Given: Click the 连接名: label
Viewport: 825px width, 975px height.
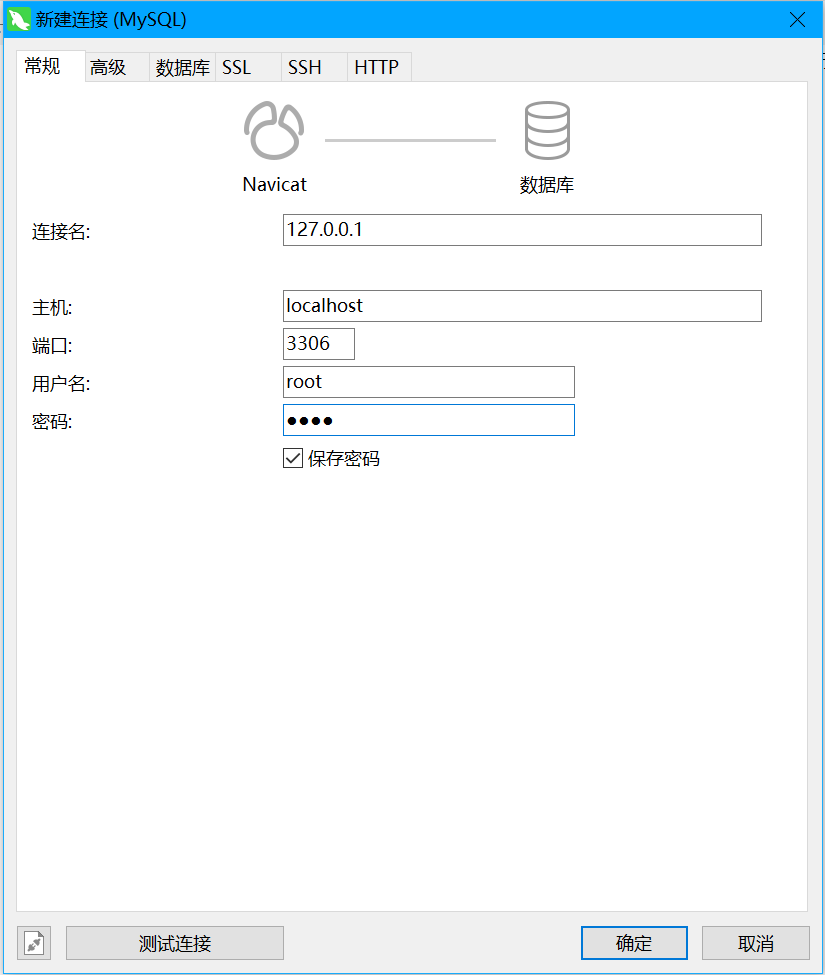Looking at the screenshot, I should pos(61,232).
